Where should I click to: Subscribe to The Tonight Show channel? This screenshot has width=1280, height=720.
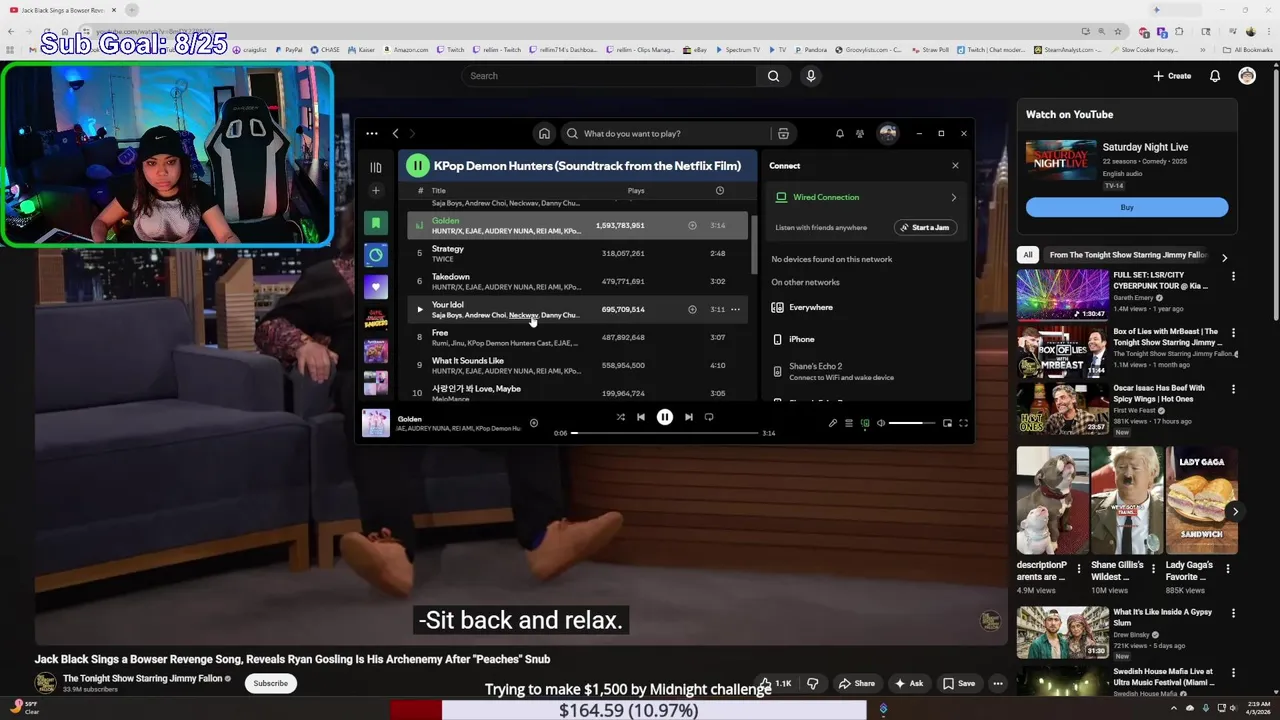tap(270, 683)
